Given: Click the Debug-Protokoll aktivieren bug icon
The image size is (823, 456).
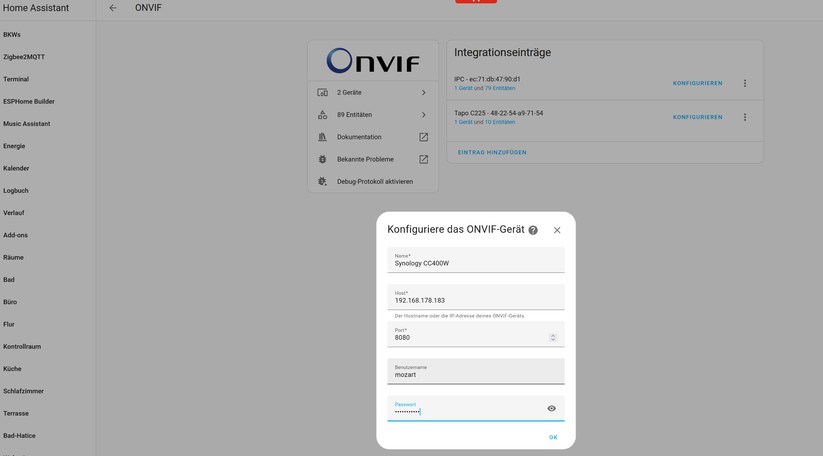Looking at the screenshot, I should 322,182.
